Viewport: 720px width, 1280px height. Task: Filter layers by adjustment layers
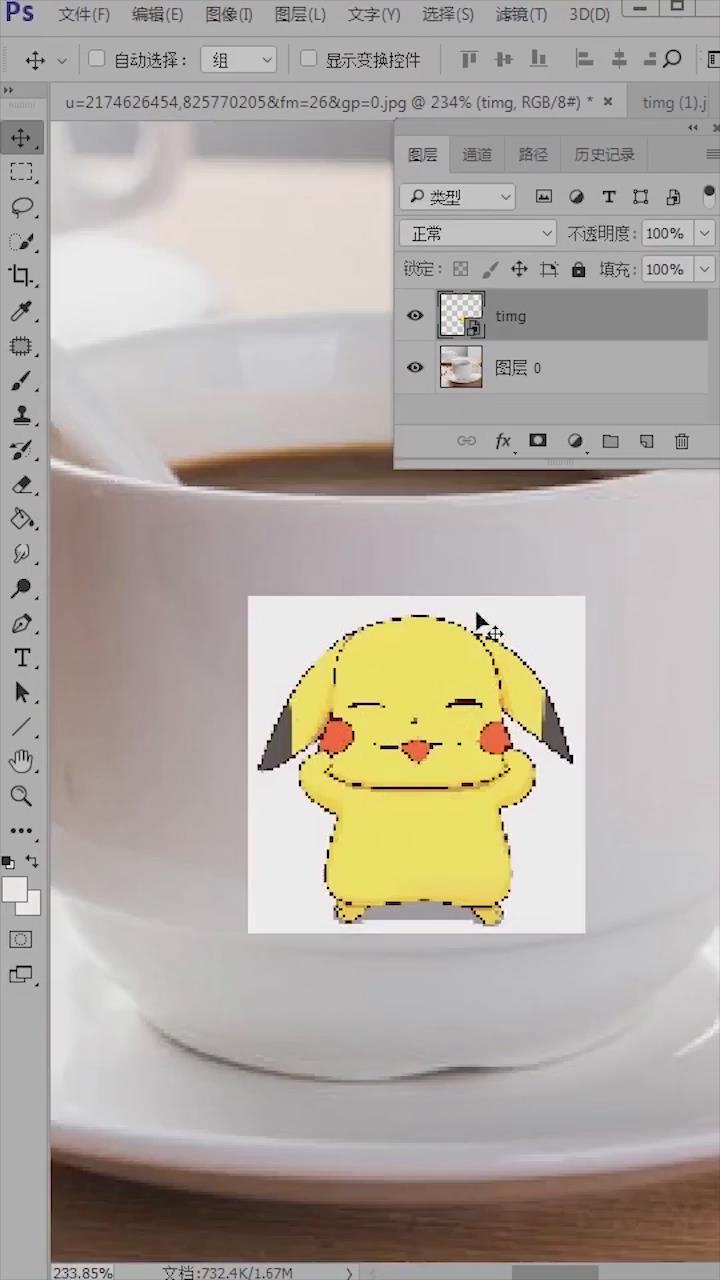tap(576, 197)
